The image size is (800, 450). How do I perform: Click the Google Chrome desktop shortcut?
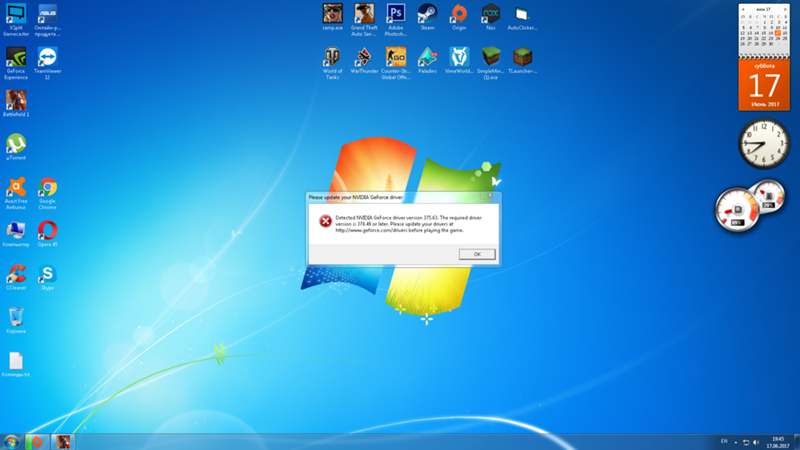[x=47, y=193]
